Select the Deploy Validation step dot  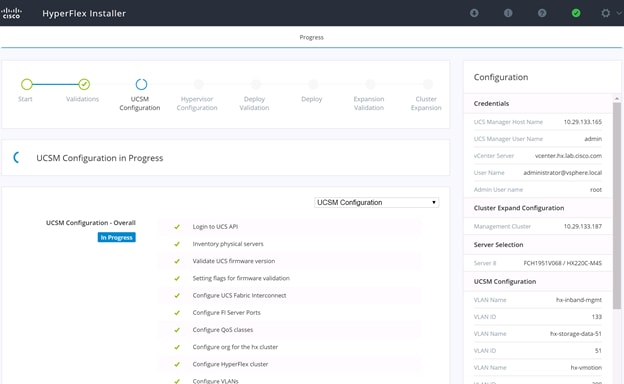pos(256,84)
